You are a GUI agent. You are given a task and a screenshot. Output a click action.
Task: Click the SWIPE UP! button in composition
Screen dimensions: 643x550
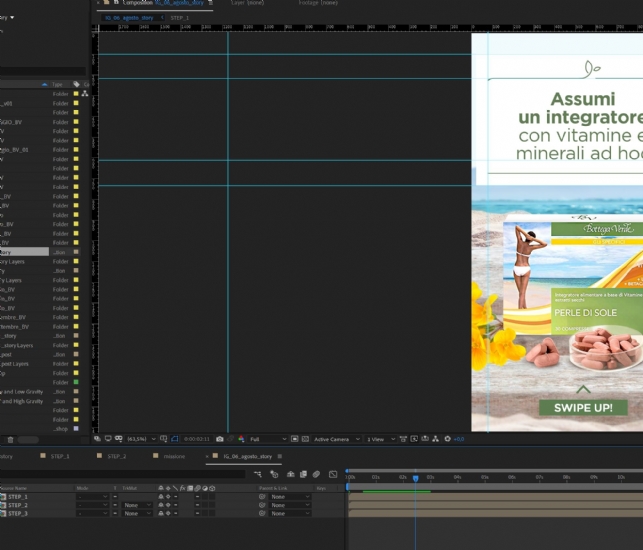coord(583,408)
